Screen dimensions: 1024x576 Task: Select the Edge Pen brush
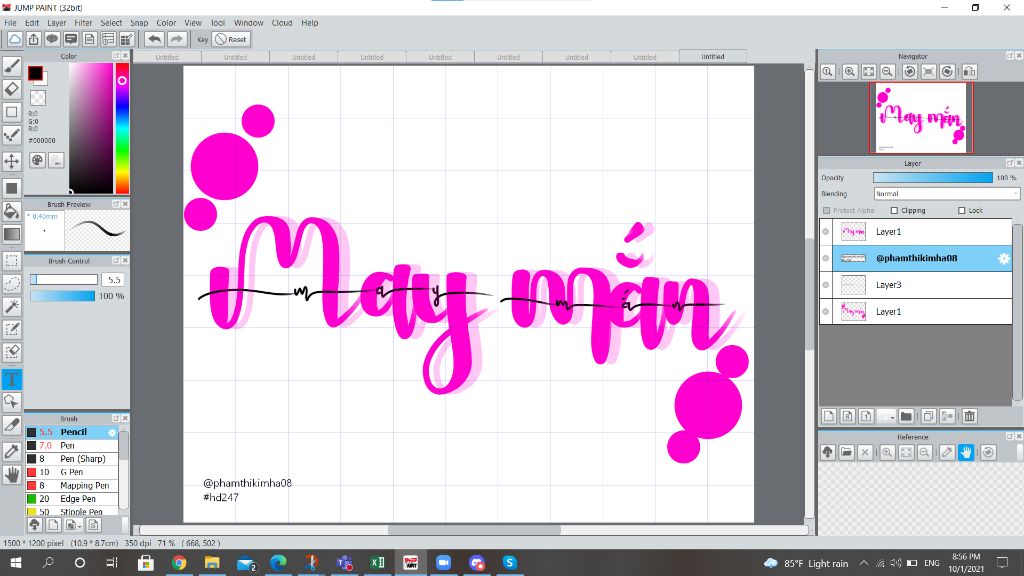click(72, 499)
